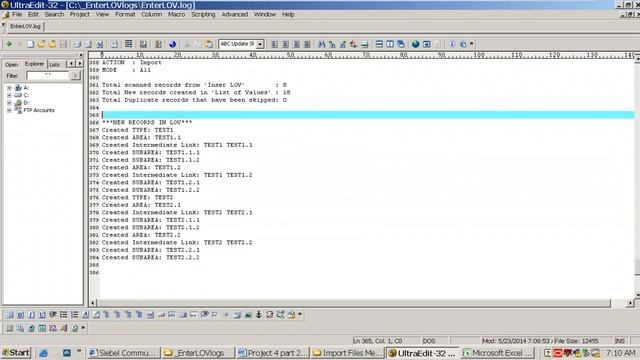This screenshot has width=640, height=360.
Task: Click the Open file folder icon
Action: [x=41, y=44]
